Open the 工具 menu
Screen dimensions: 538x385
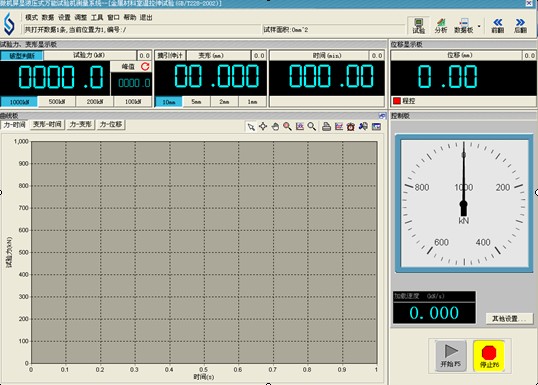(x=97, y=18)
